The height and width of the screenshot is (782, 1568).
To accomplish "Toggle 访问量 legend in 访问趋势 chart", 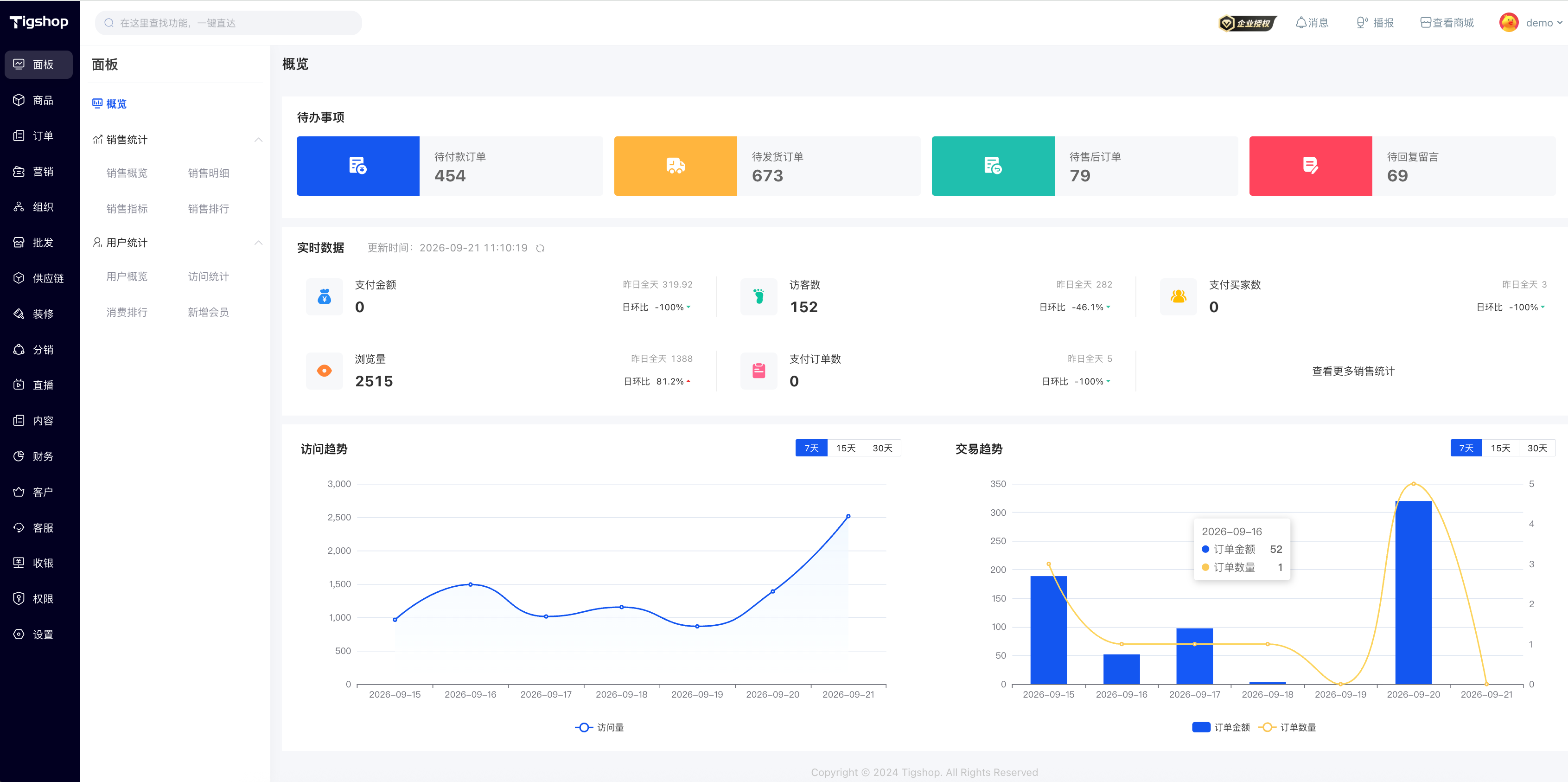I will (x=599, y=727).
